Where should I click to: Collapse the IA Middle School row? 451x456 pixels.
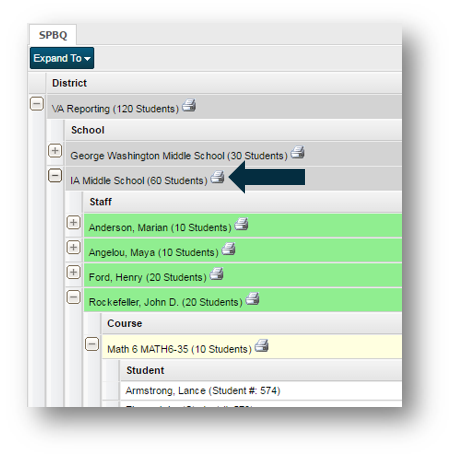coord(55,175)
